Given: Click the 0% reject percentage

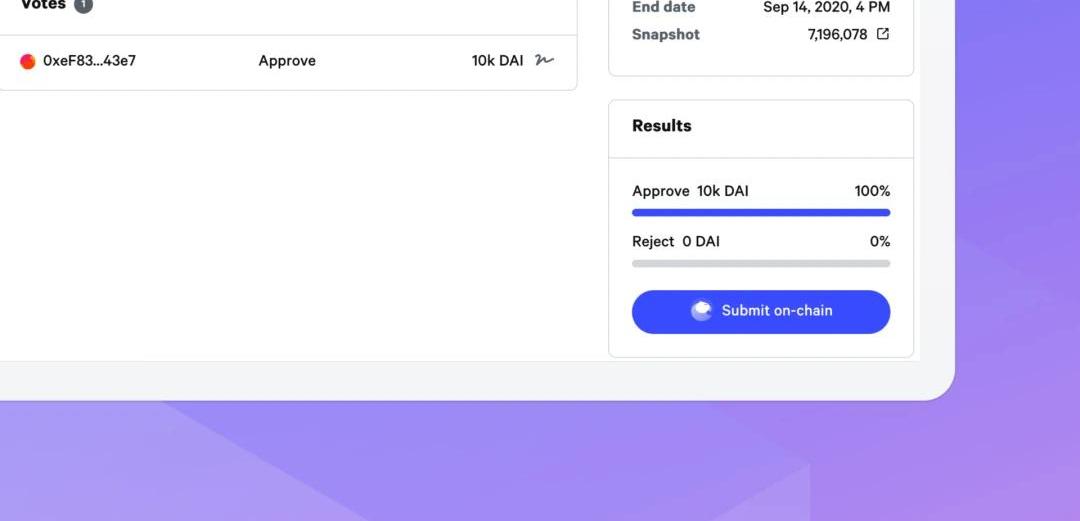Looking at the screenshot, I should pos(880,241).
